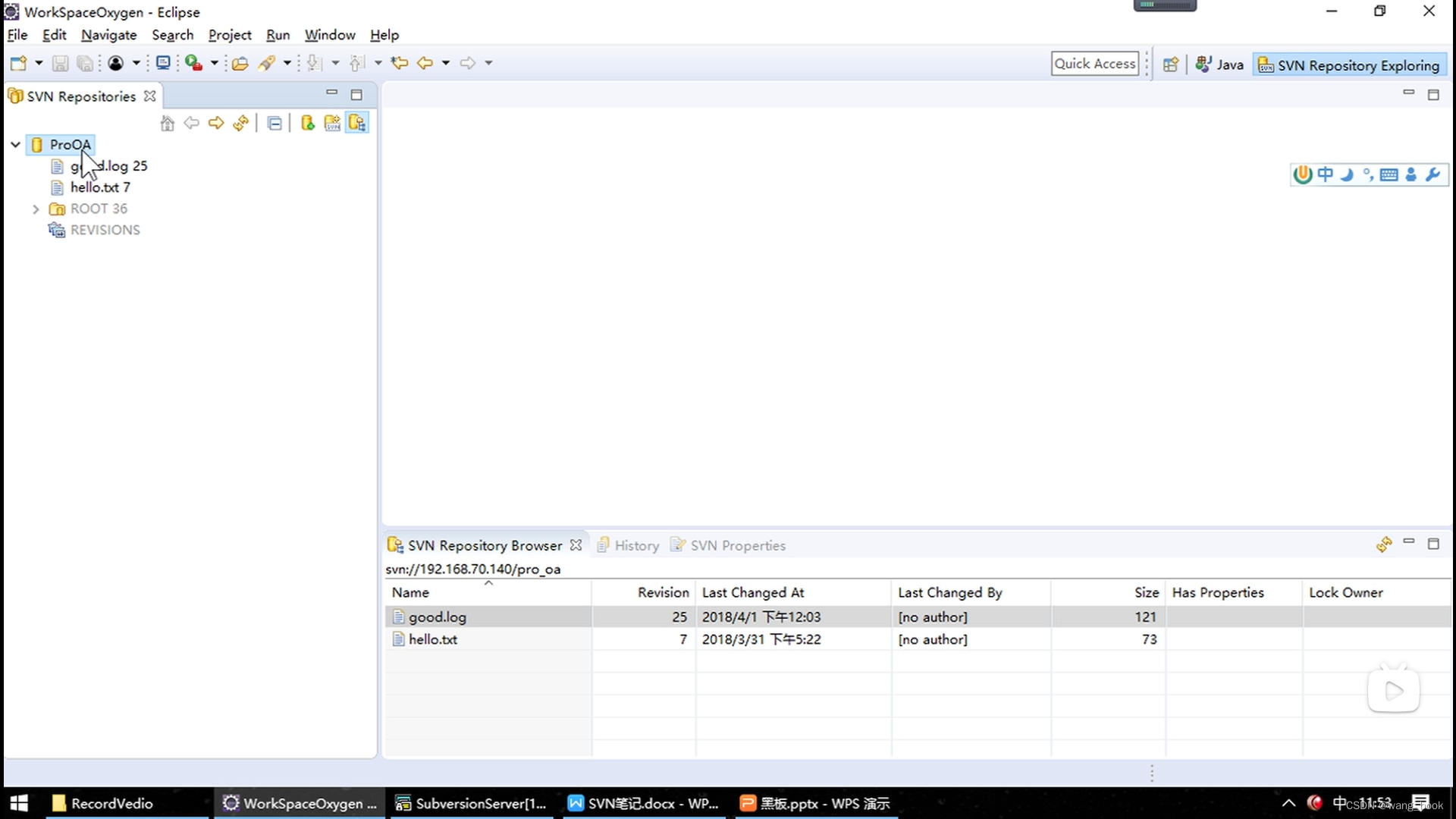Click the New wizard toolbar icon

coord(18,63)
